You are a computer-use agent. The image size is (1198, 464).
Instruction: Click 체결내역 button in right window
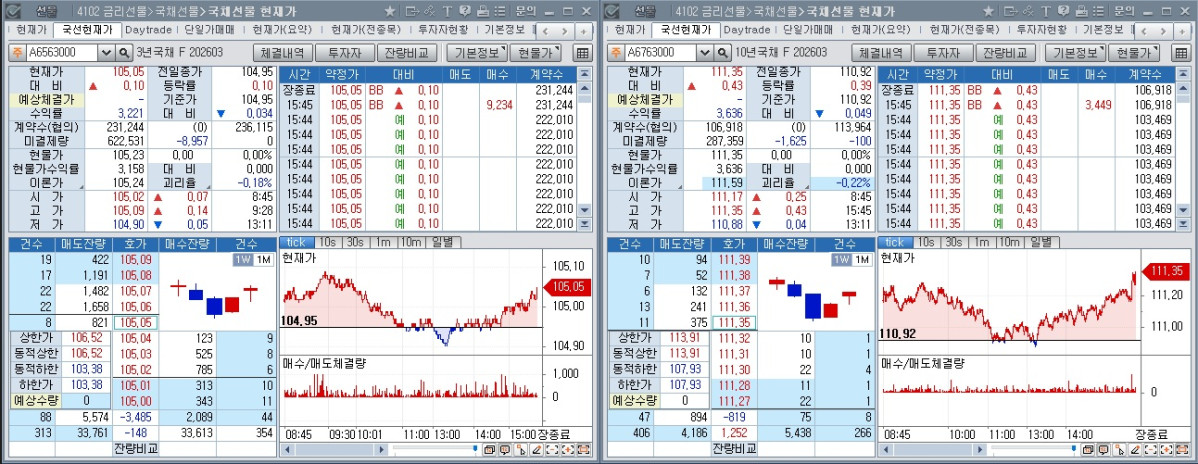click(x=881, y=53)
